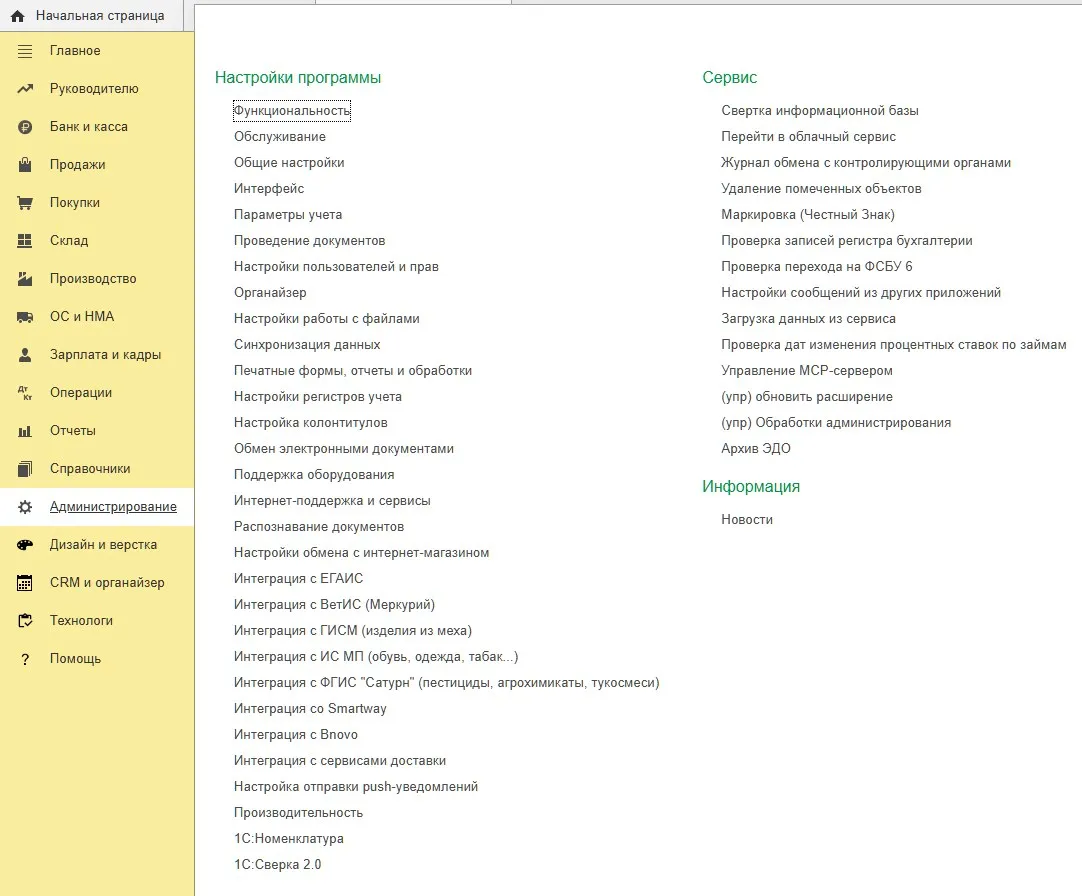Select the Технологи clipboard icon

pos(25,621)
